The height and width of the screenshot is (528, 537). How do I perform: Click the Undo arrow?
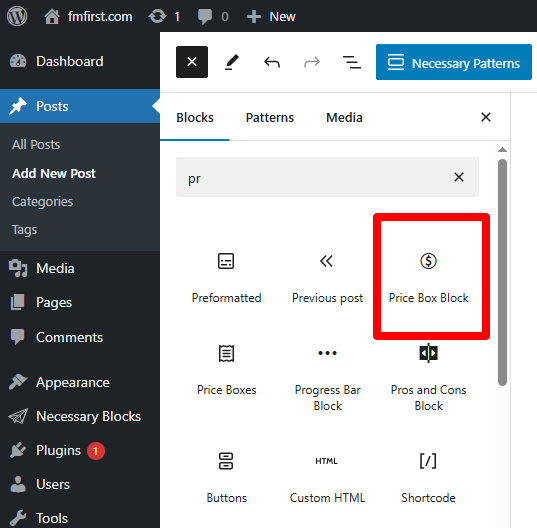[272, 62]
